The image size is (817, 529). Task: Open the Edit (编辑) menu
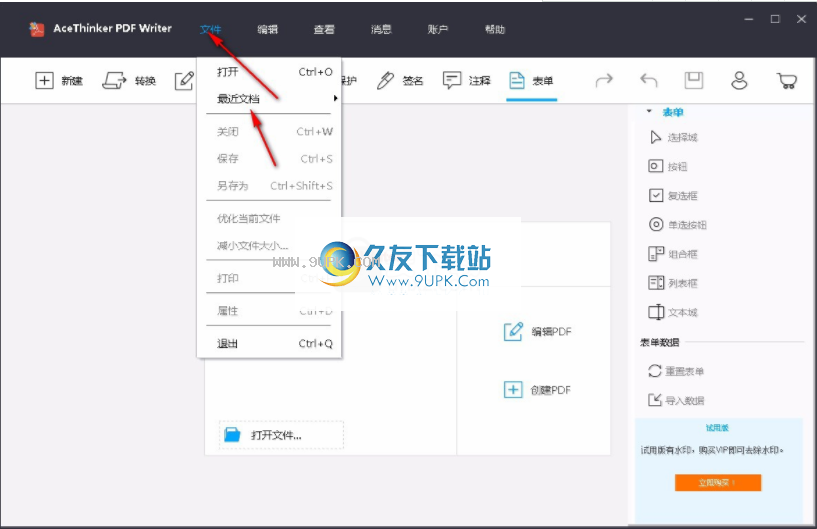tap(267, 30)
